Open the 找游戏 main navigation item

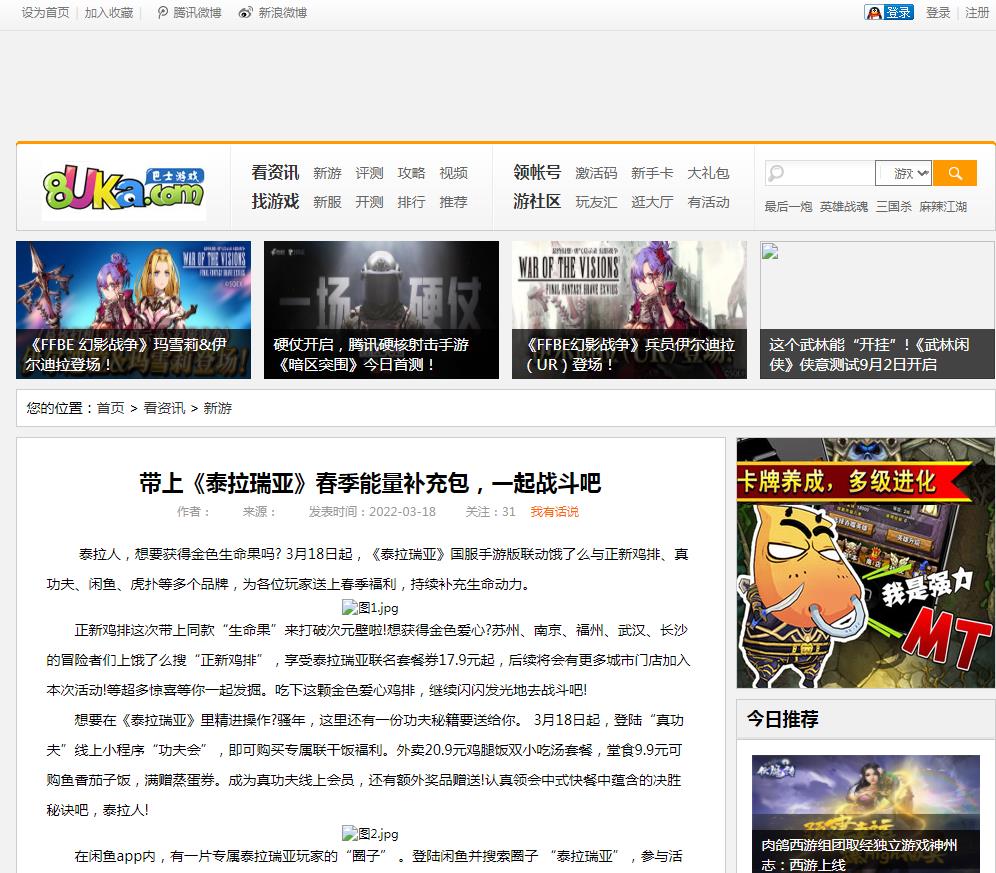click(275, 201)
